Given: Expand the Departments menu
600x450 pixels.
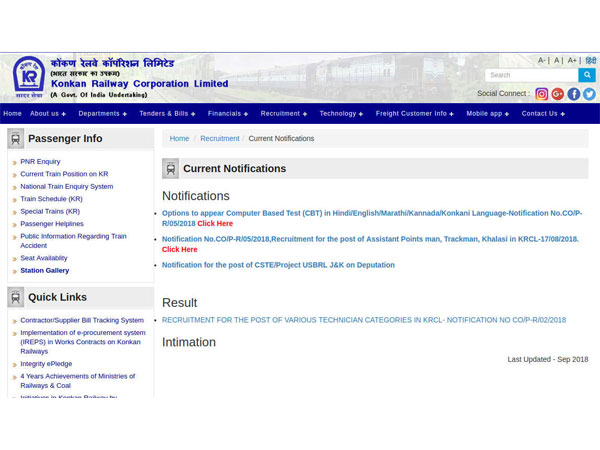Looking at the screenshot, I should click(103, 114).
